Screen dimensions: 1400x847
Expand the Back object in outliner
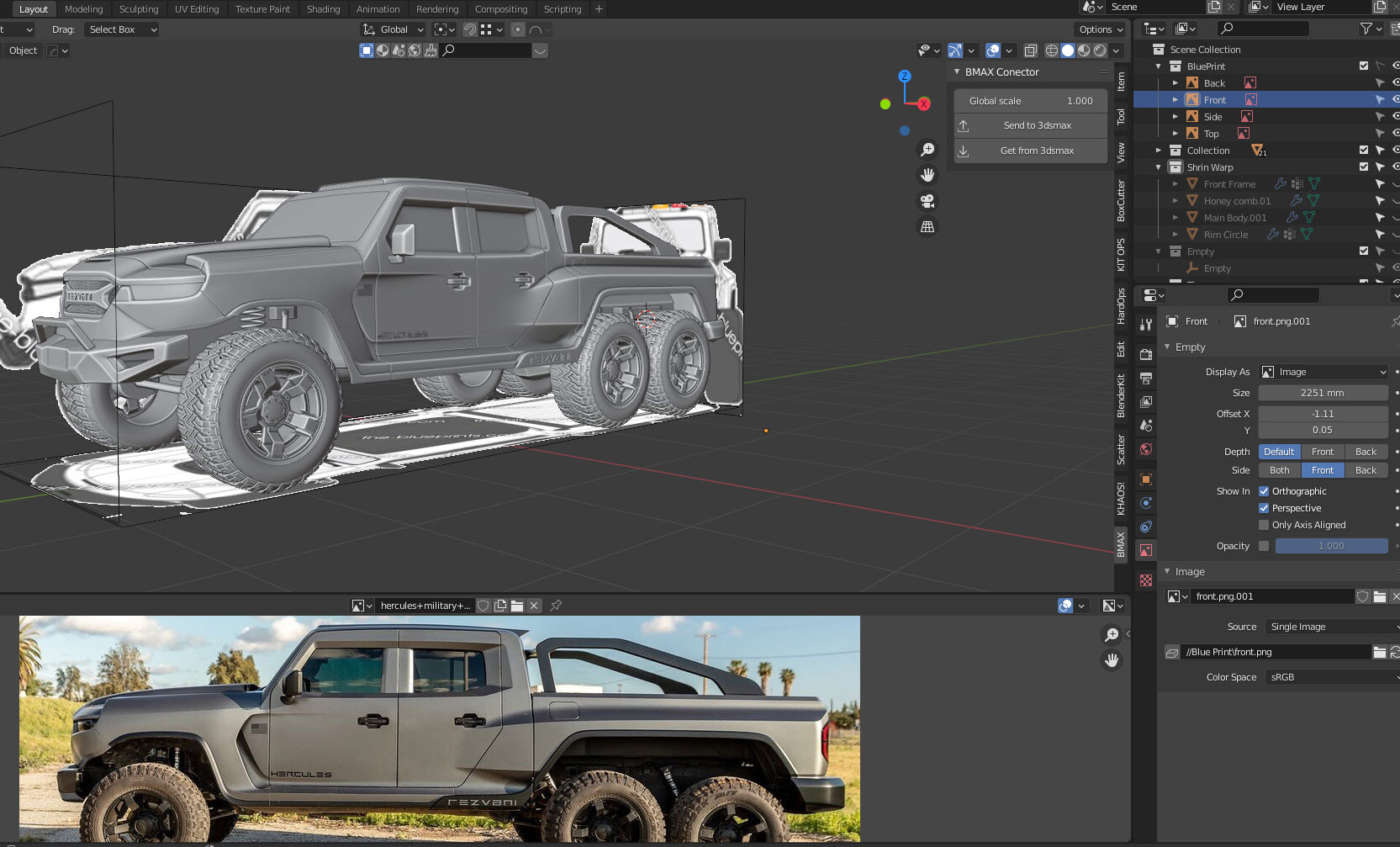point(1175,83)
